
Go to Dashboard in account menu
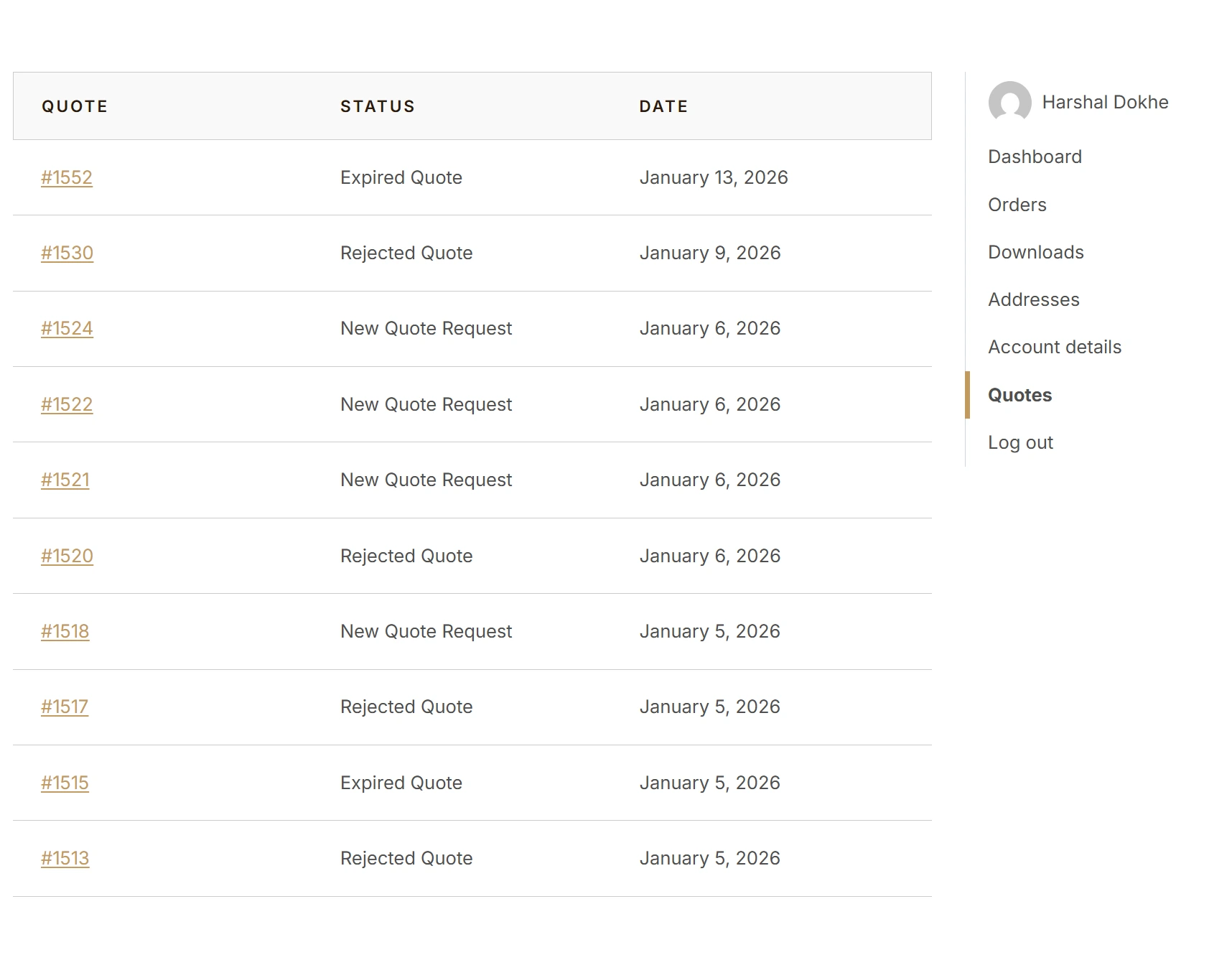tap(1035, 157)
